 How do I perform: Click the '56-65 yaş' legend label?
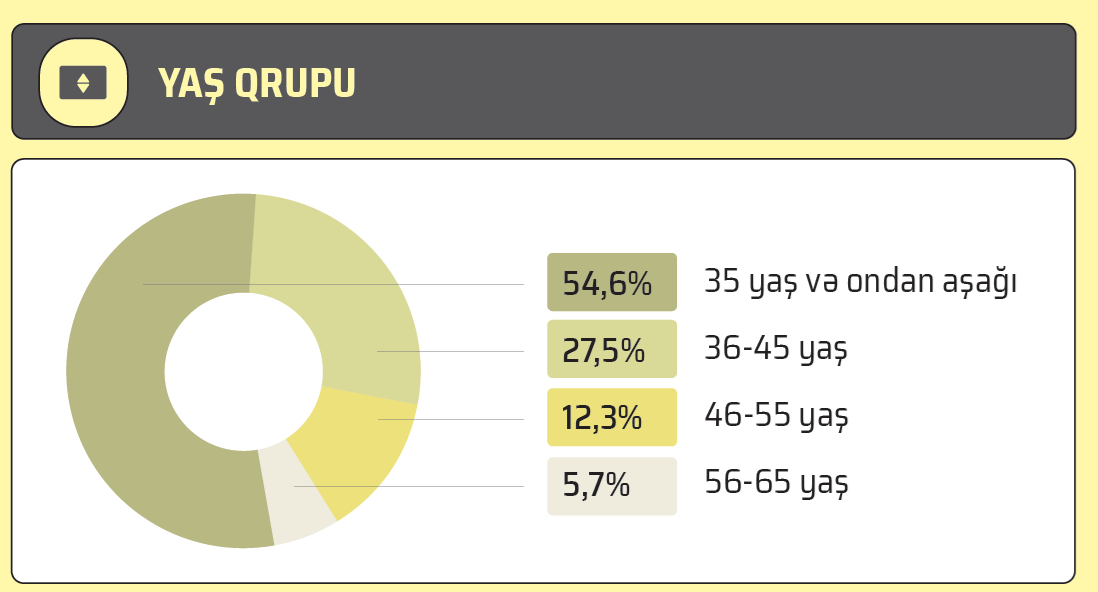click(776, 483)
